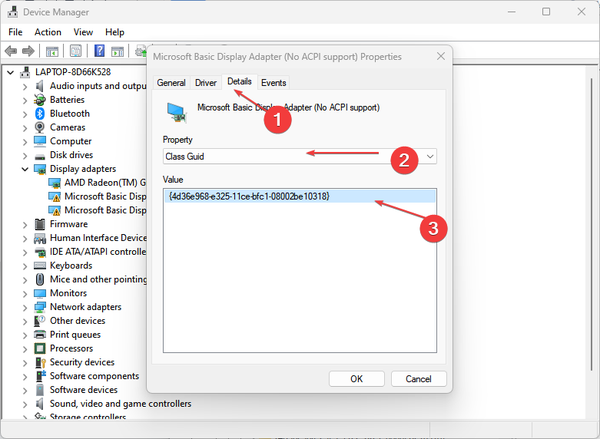Click the Network adapters category icon
This screenshot has width=600, height=439.
click(40, 307)
